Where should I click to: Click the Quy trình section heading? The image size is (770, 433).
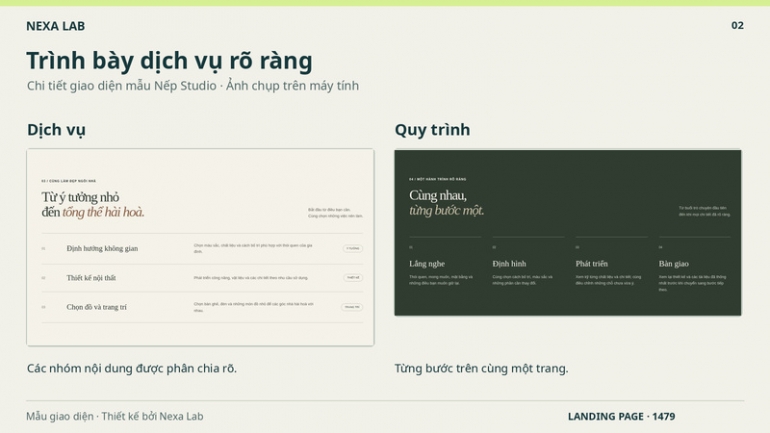(x=432, y=130)
